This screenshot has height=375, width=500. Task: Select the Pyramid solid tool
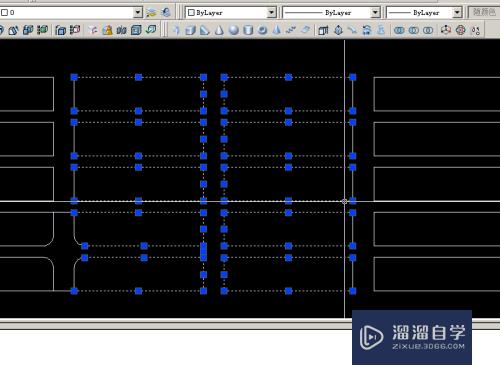tap(277, 30)
